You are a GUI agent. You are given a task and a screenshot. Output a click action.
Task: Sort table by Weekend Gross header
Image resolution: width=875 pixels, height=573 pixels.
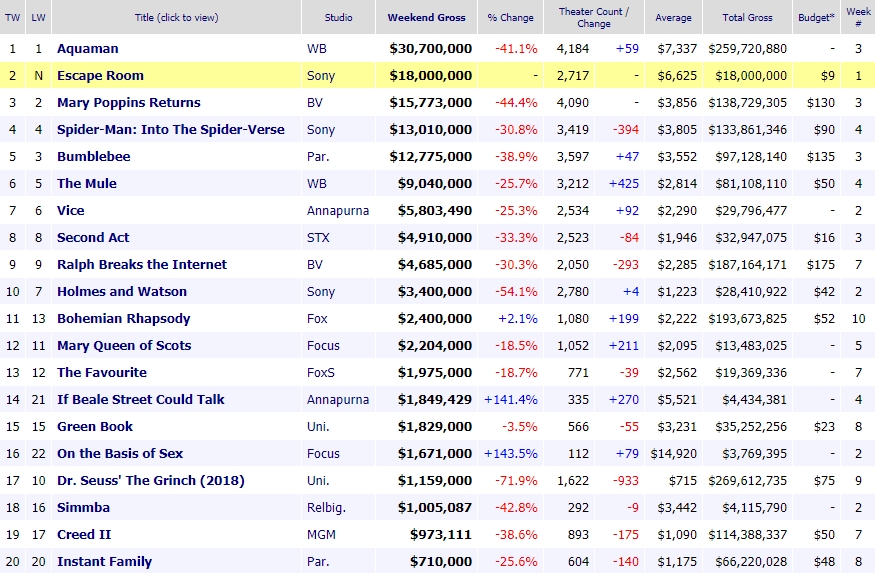pyautogui.click(x=426, y=17)
